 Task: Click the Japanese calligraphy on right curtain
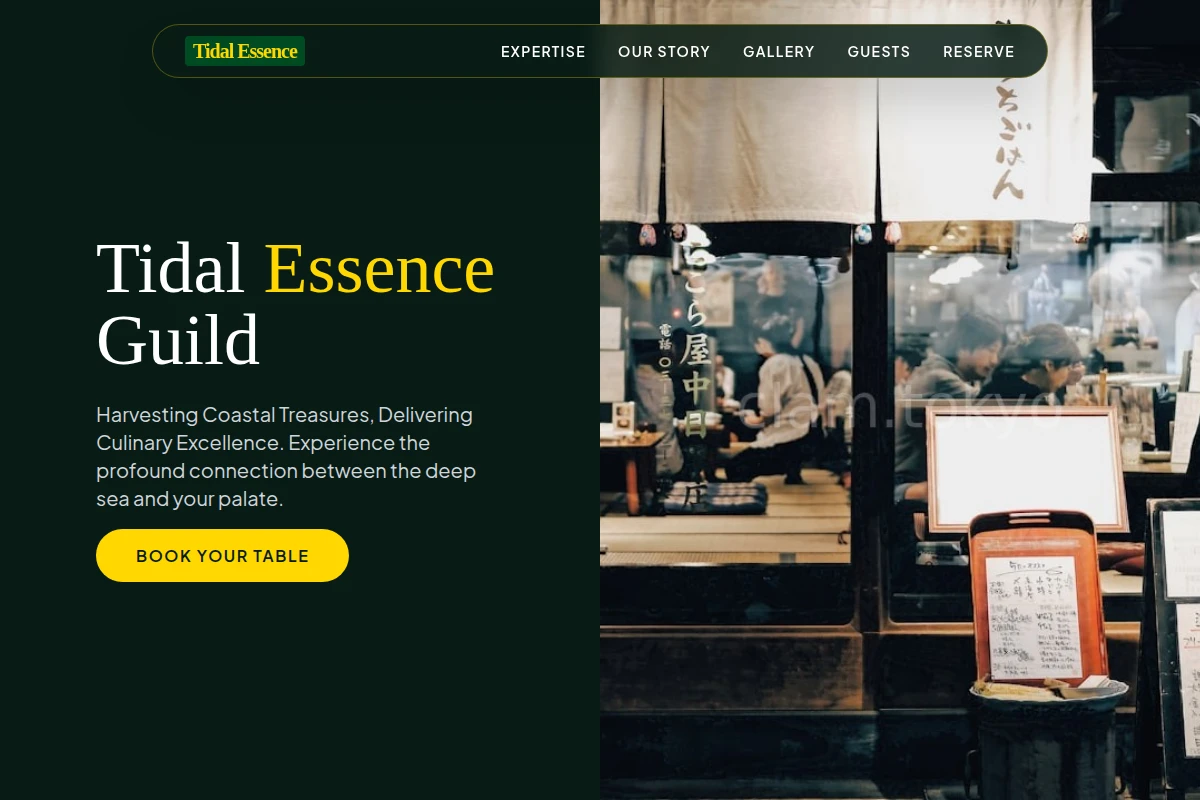click(1008, 110)
